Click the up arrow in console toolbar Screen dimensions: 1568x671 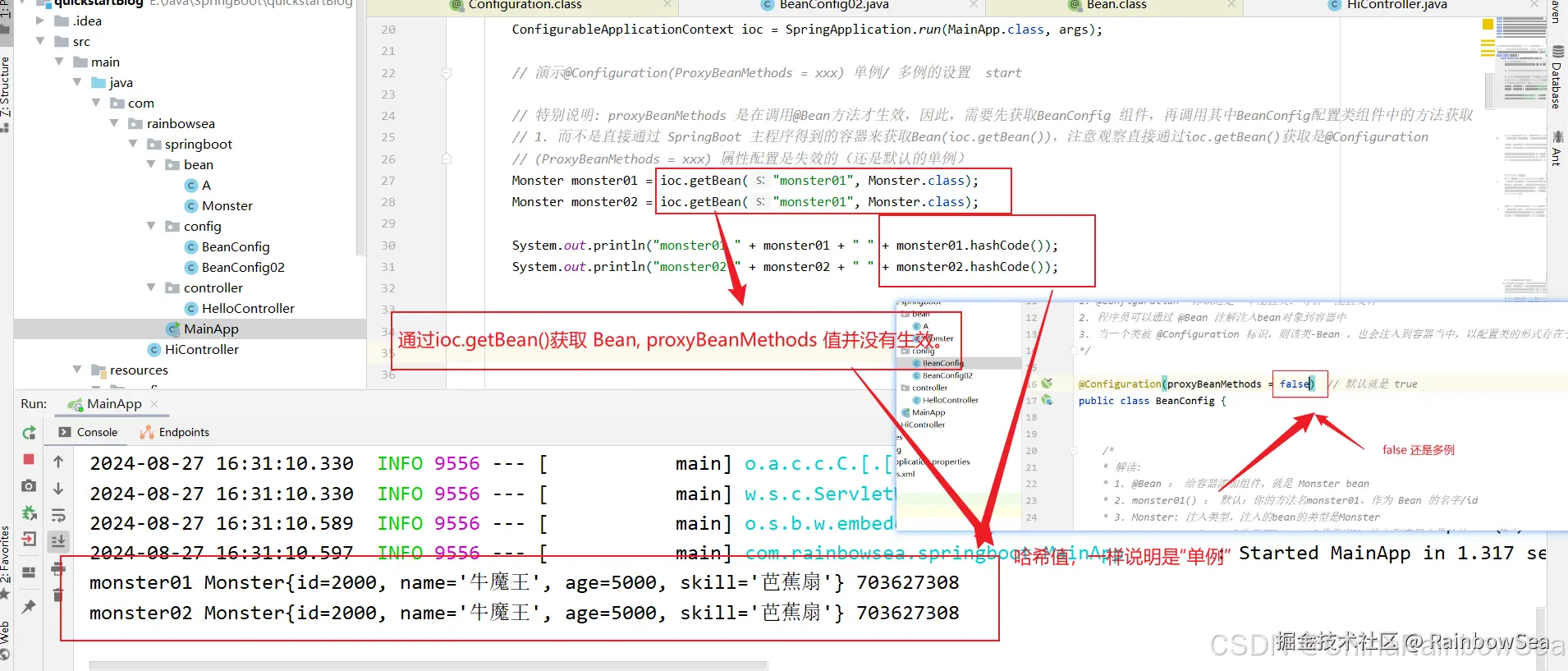pyautogui.click(x=58, y=462)
